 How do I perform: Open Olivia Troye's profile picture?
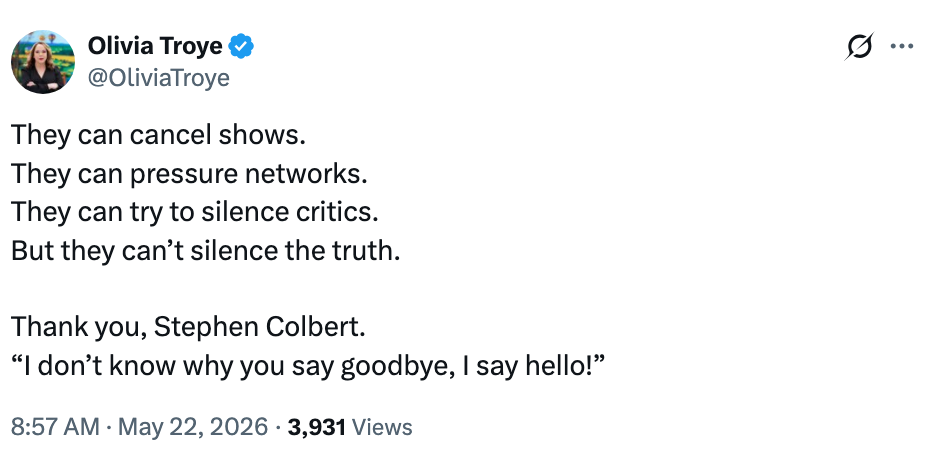(43, 62)
